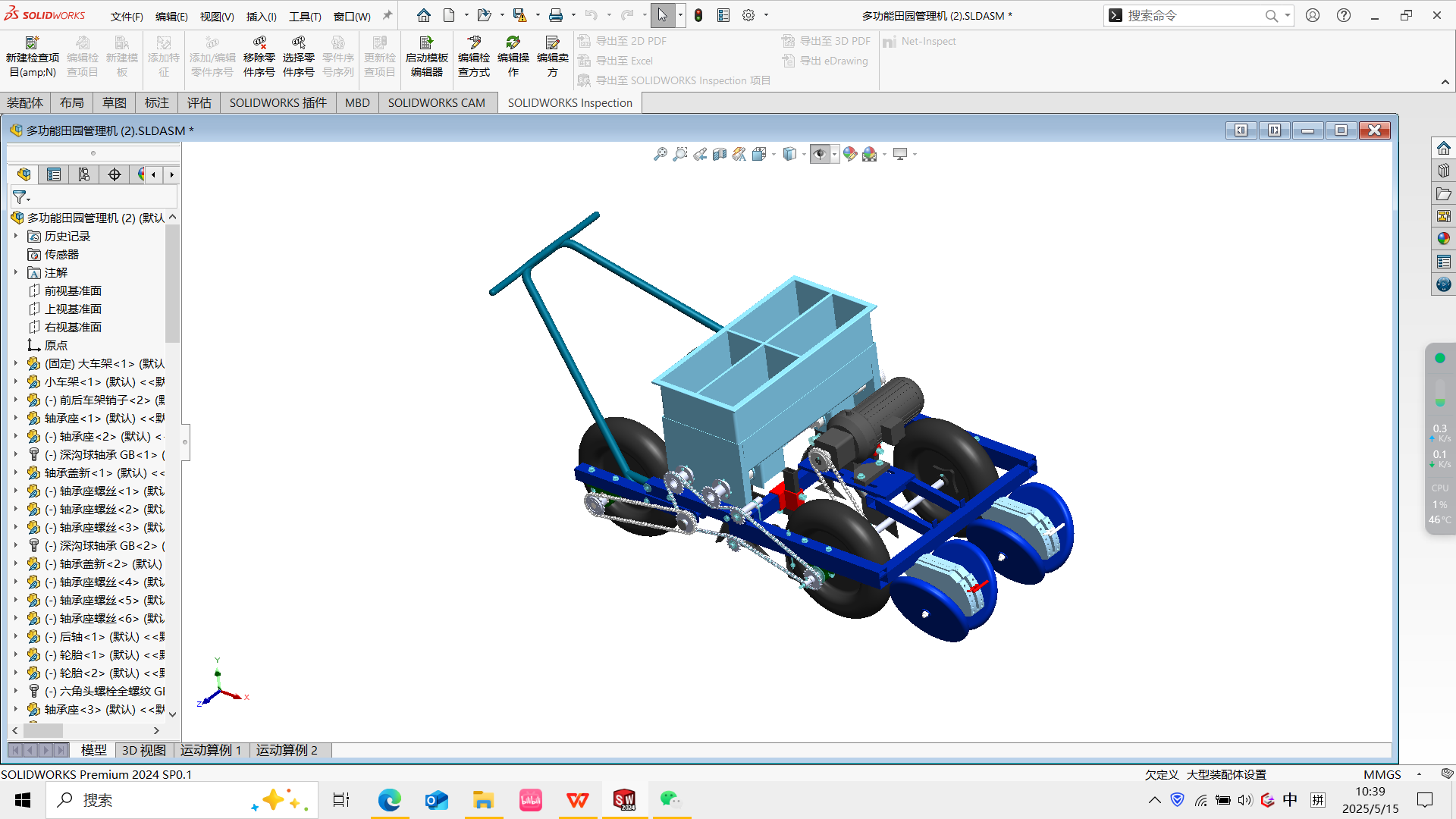Expand the 历史记录 tree node
The height and width of the screenshot is (819, 1456).
15,236
